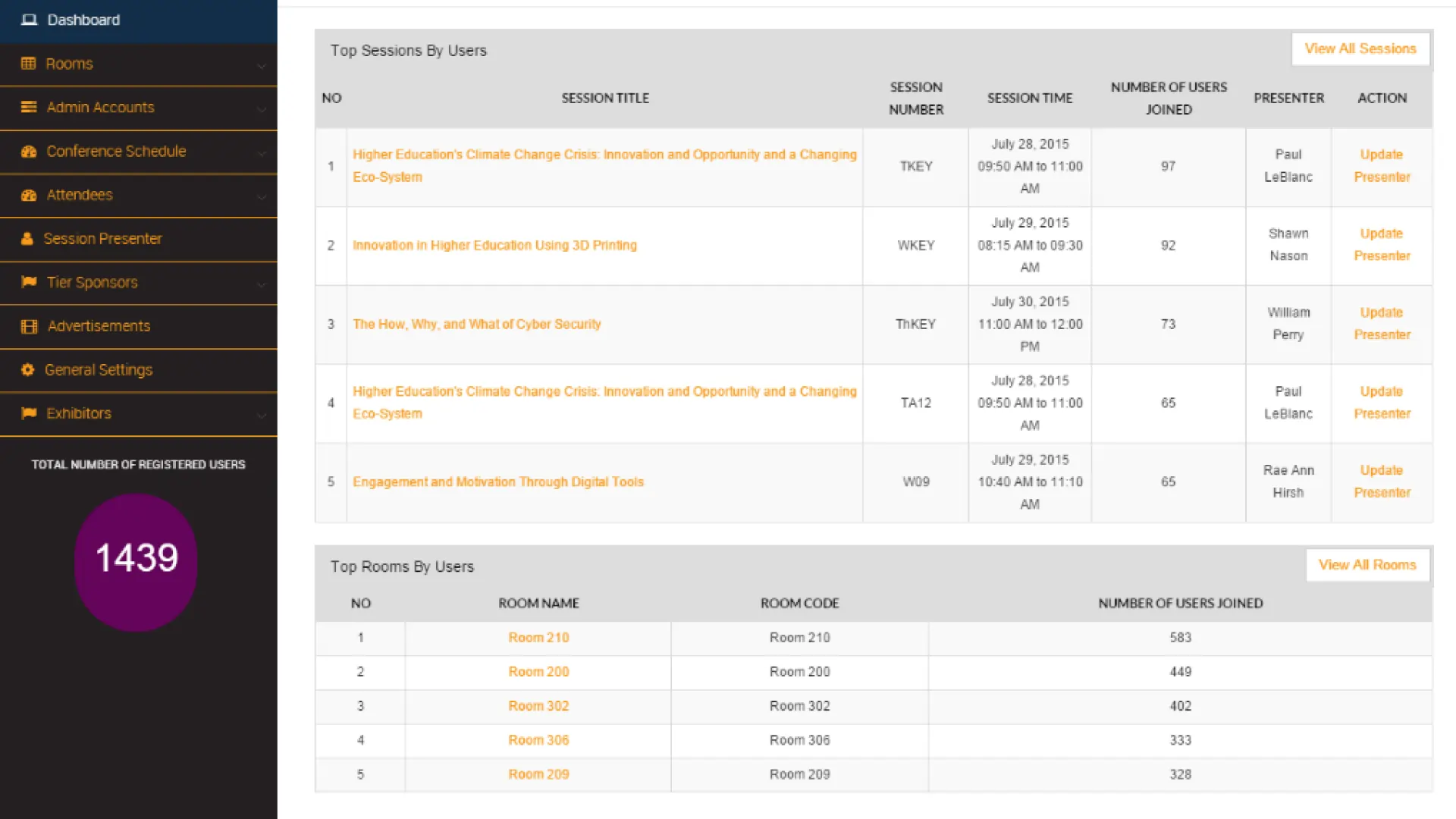
Task: Open Innovation in Higher Education 3D Printing
Action: click(x=494, y=245)
